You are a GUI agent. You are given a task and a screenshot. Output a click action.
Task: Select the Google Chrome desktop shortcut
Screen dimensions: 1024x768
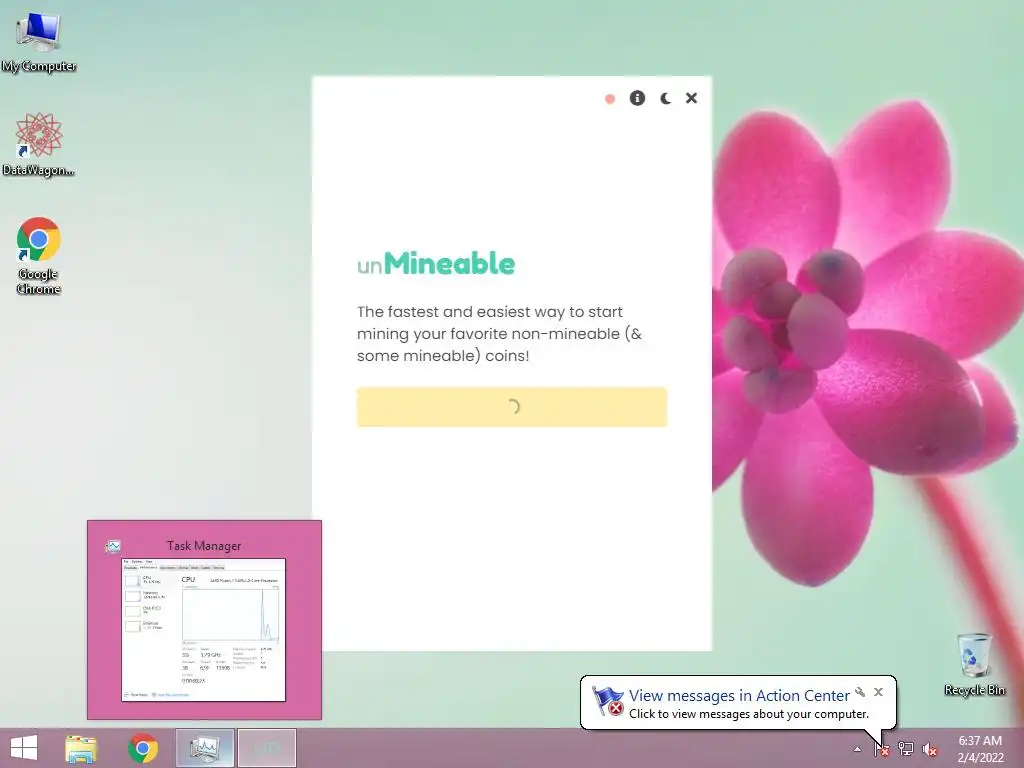pyautogui.click(x=39, y=255)
